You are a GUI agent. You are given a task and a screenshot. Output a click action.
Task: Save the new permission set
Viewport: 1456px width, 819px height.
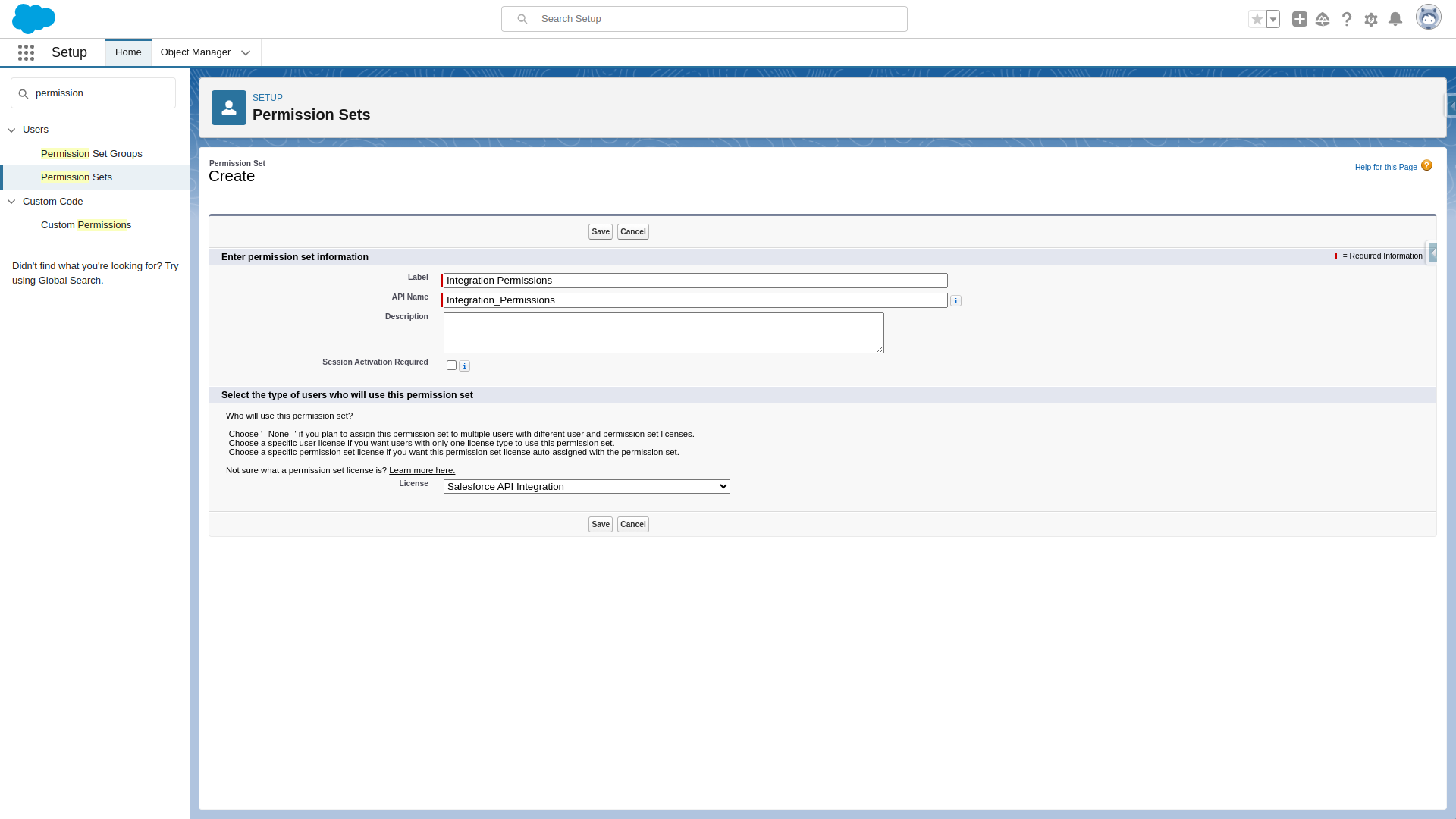tap(599, 231)
